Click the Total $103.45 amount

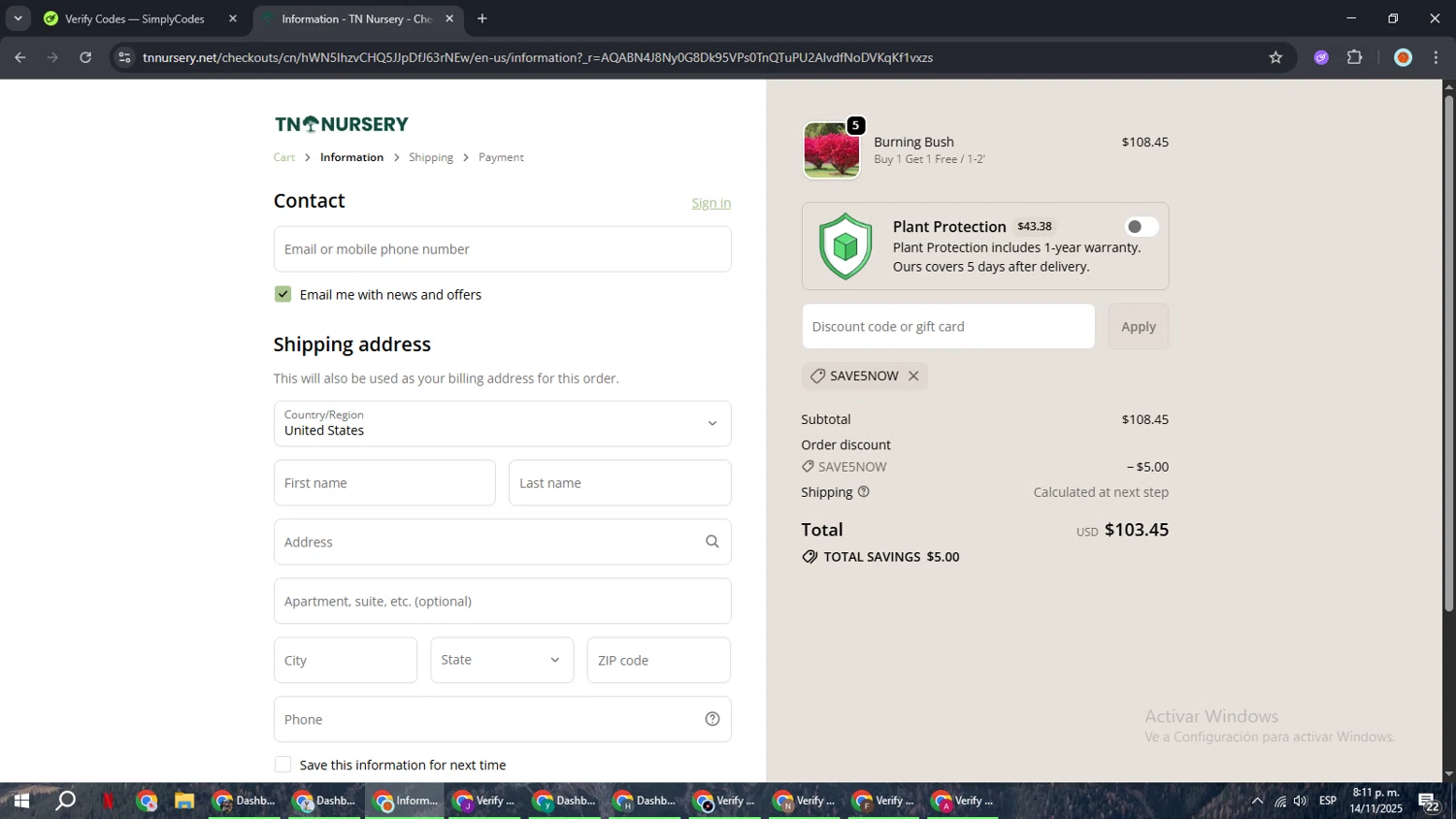coord(1137,530)
